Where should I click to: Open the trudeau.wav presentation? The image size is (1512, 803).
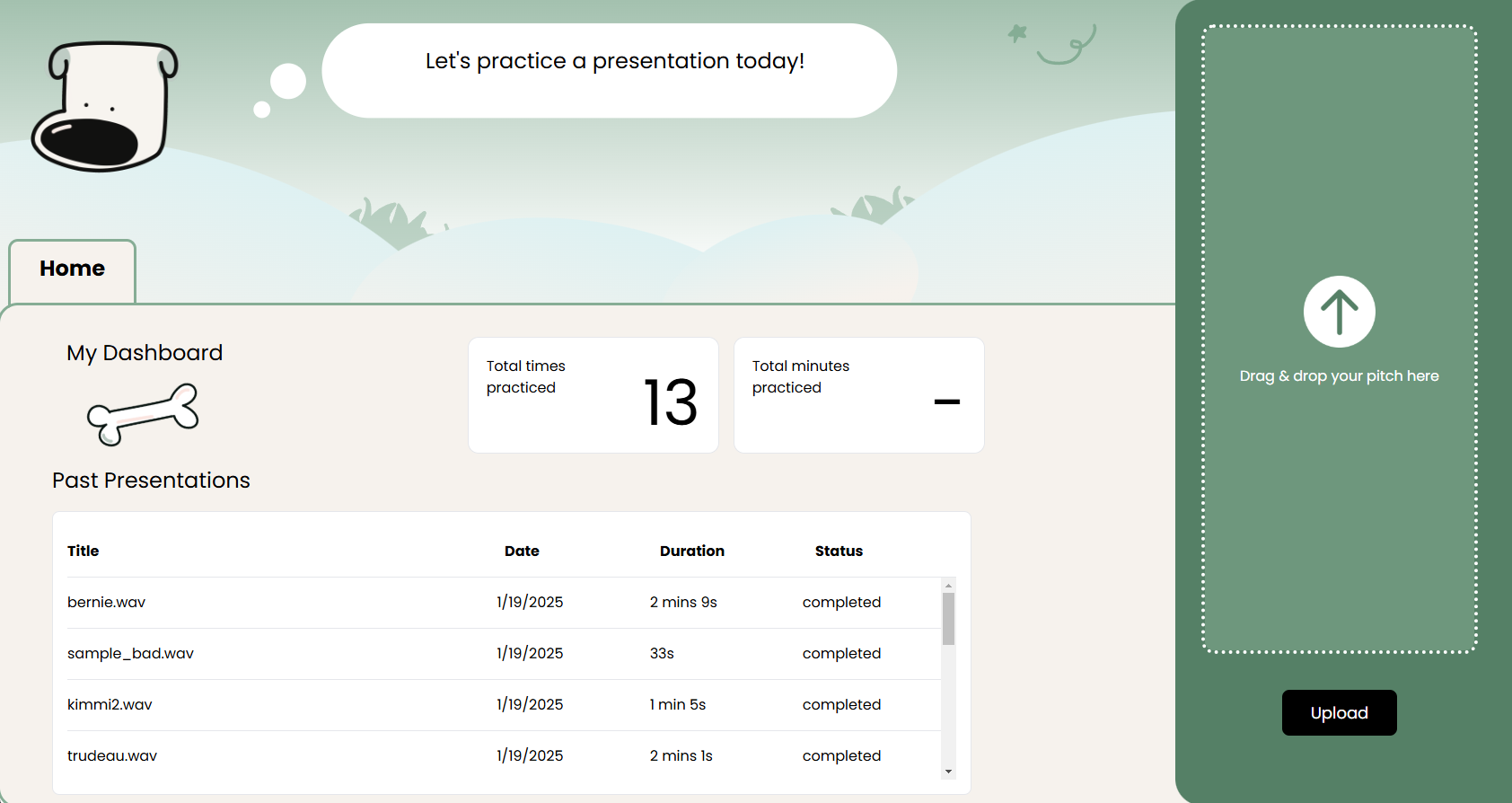[112, 755]
